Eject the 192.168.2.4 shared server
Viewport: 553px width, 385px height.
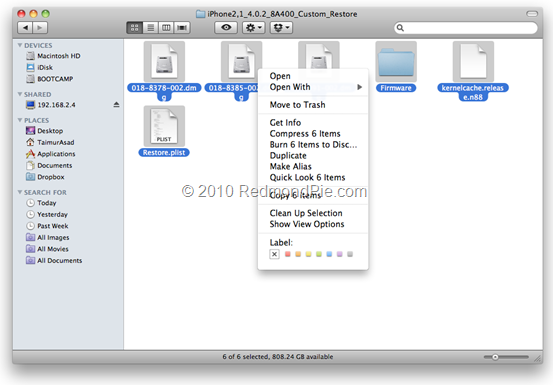tap(116, 105)
